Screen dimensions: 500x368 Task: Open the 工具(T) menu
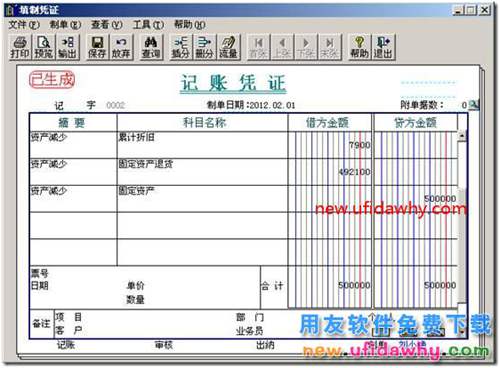coord(148,25)
